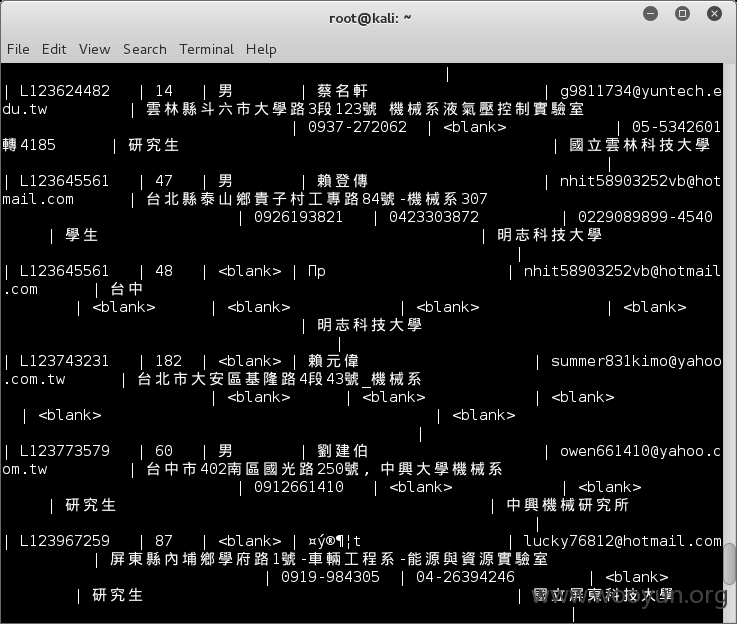The height and width of the screenshot is (624, 737).
Task: Click the email owen661410@yahoo.c
Action: pyautogui.click(x=641, y=451)
